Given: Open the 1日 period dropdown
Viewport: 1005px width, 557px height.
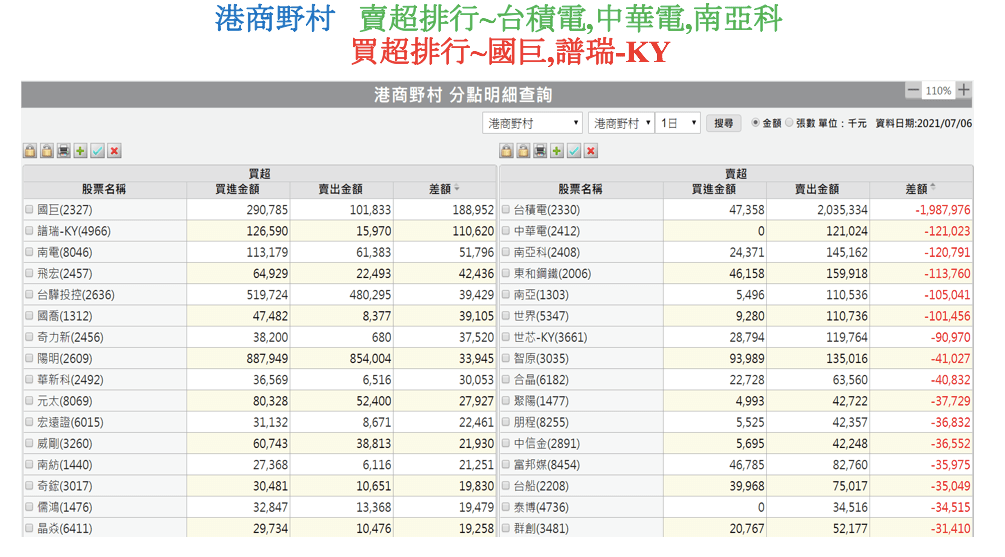Looking at the screenshot, I should (679, 123).
